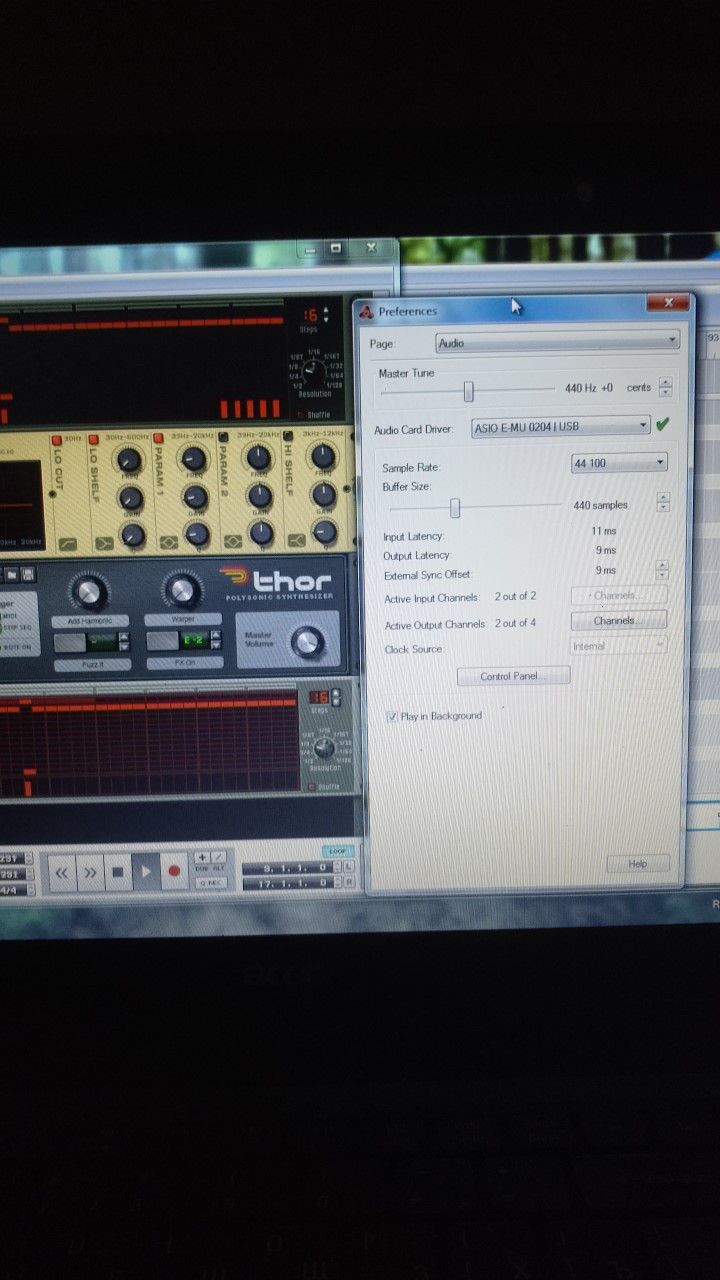Viewport: 720px width, 1280px height.
Task: Open the Clock Source dropdown
Action: click(618, 646)
